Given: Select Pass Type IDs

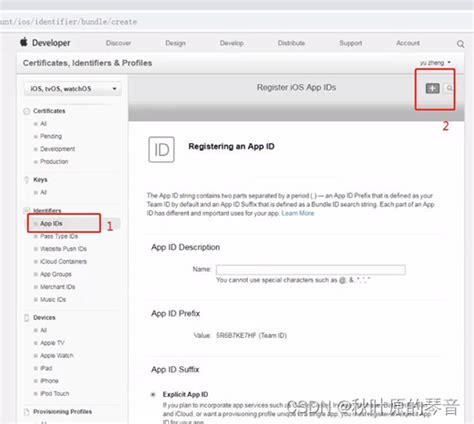Looking at the screenshot, I should [59, 236].
